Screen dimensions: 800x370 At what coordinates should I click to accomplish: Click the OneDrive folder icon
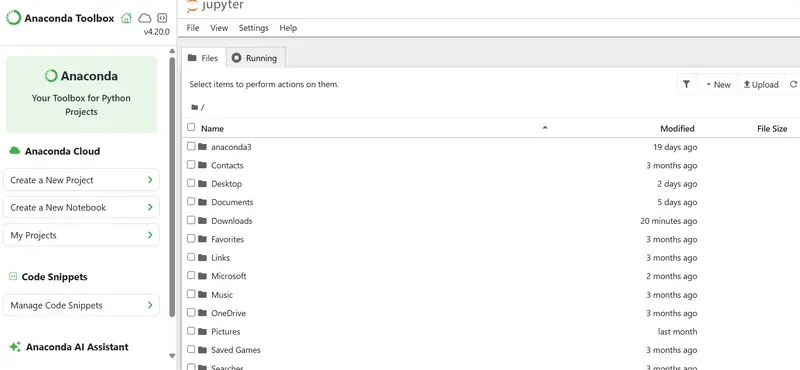pos(202,313)
